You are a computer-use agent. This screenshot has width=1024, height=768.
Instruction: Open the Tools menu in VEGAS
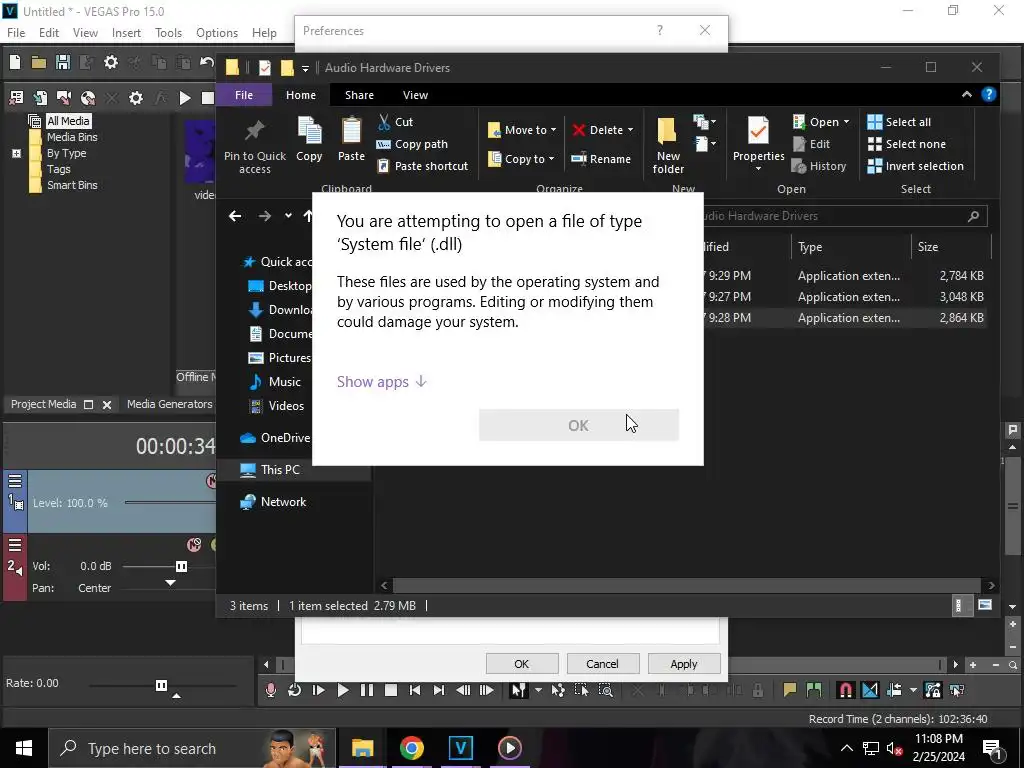[168, 33]
